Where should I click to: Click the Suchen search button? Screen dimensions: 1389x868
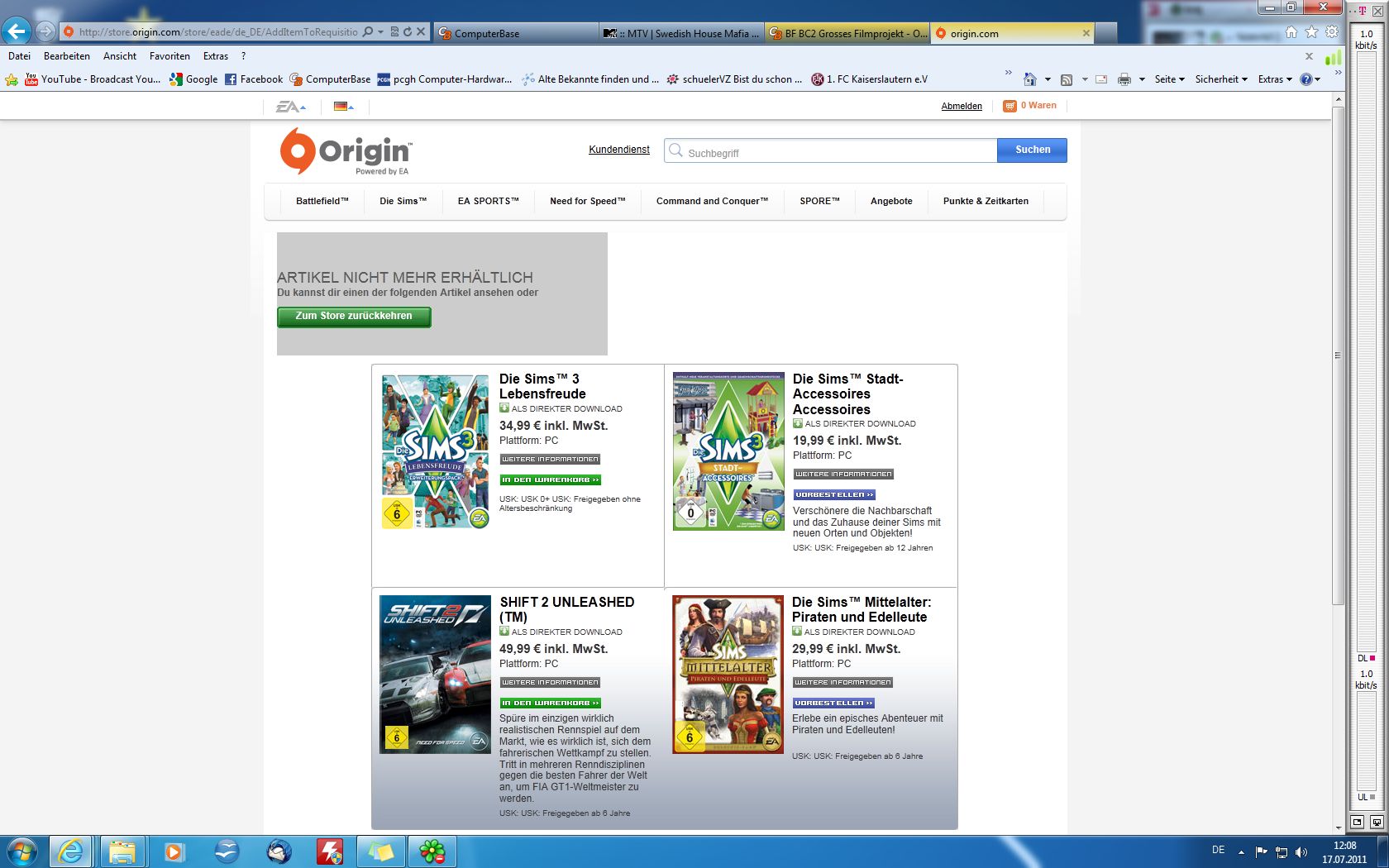pos(1032,150)
